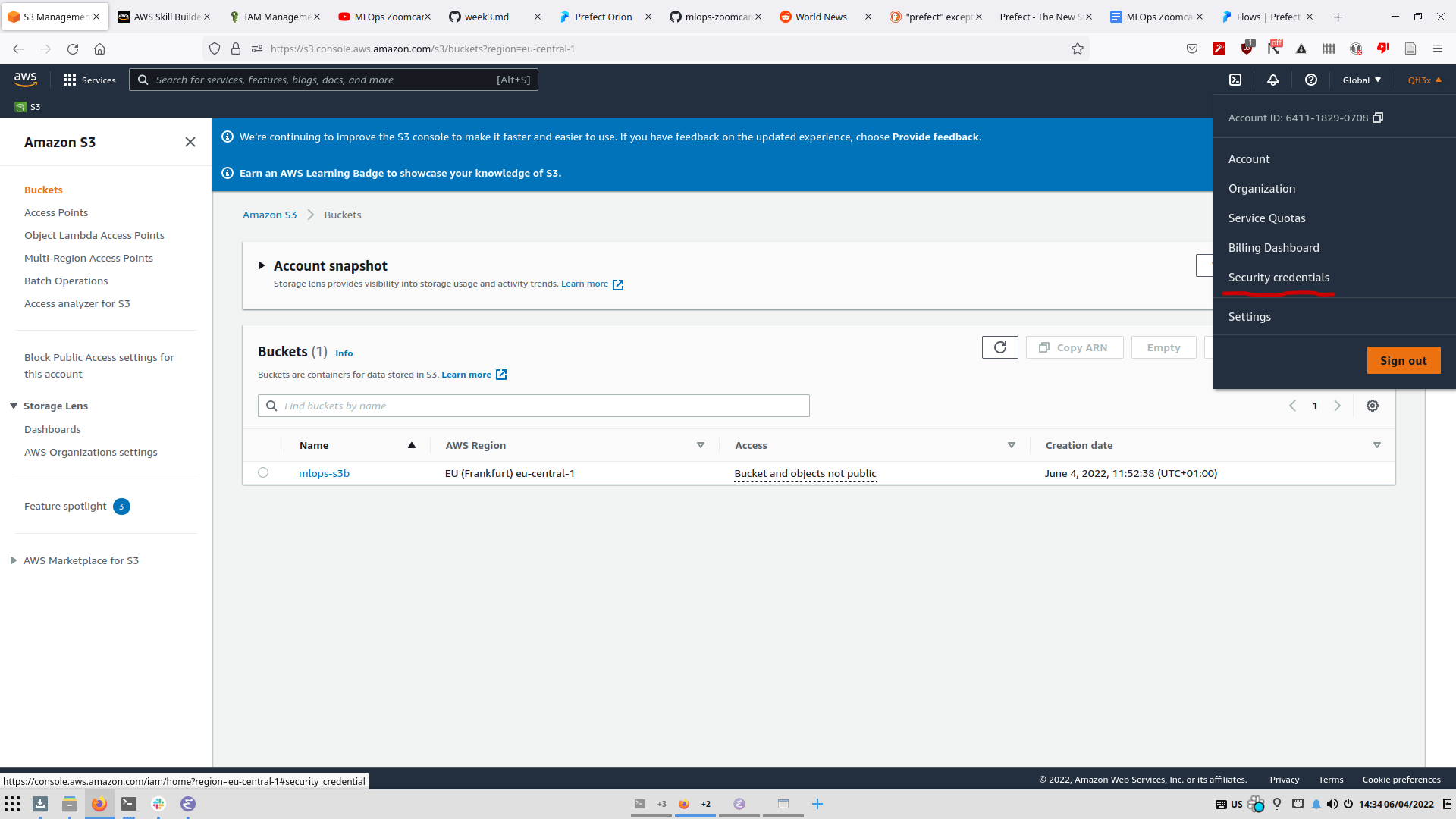This screenshot has width=1456, height=819.
Task: Open the mlops-s3b bucket link
Action: click(x=324, y=473)
